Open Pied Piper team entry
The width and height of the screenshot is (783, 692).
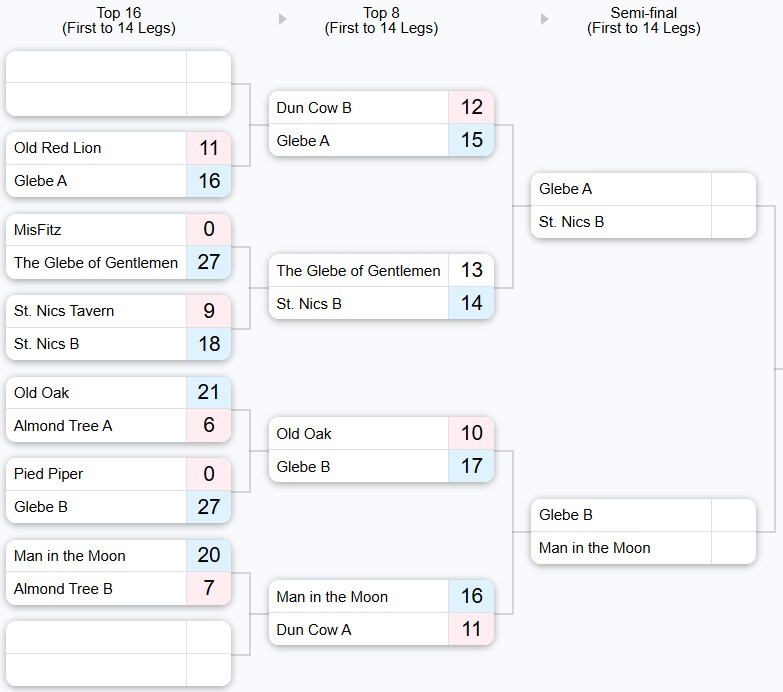pyautogui.click(x=49, y=474)
